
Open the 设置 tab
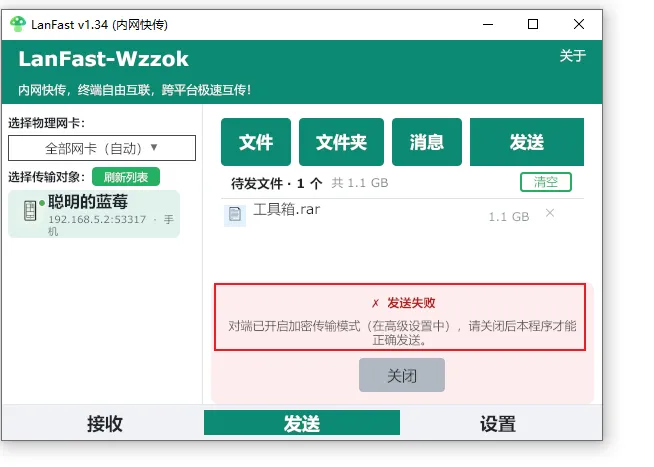click(498, 424)
